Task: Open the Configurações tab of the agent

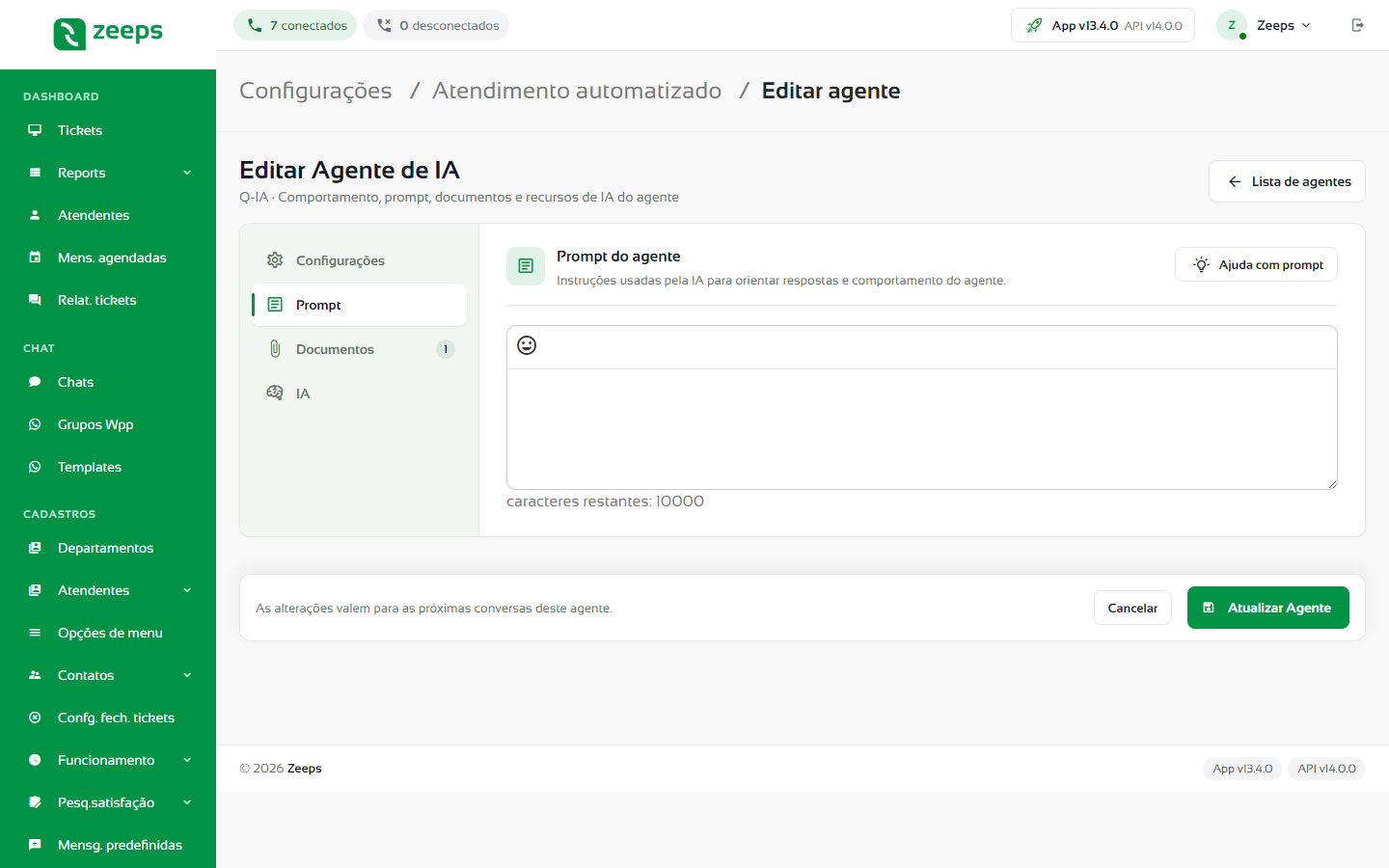Action: click(360, 260)
